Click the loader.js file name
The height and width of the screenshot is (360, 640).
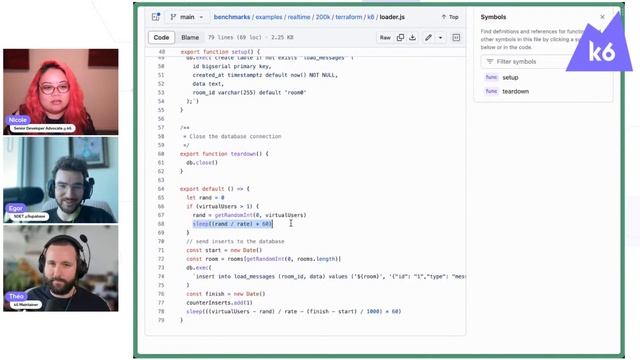[392, 17]
